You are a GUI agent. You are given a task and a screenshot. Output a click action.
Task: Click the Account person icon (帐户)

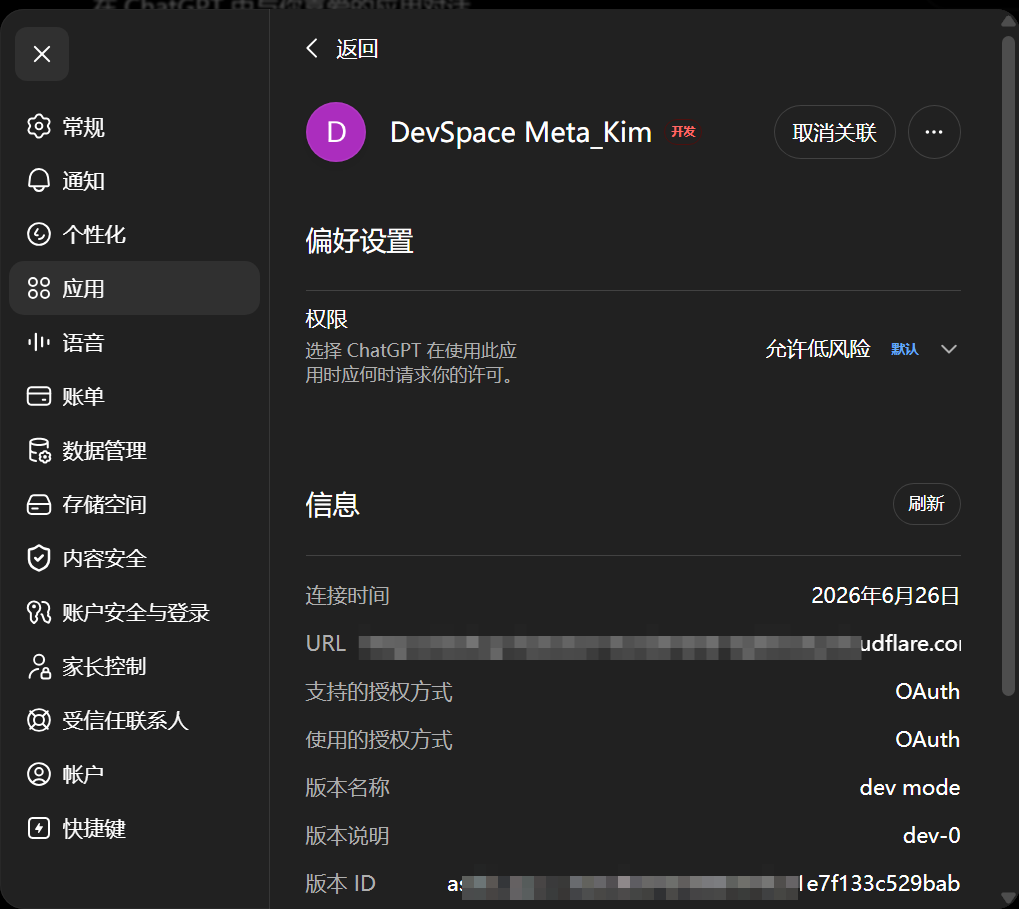pos(39,774)
